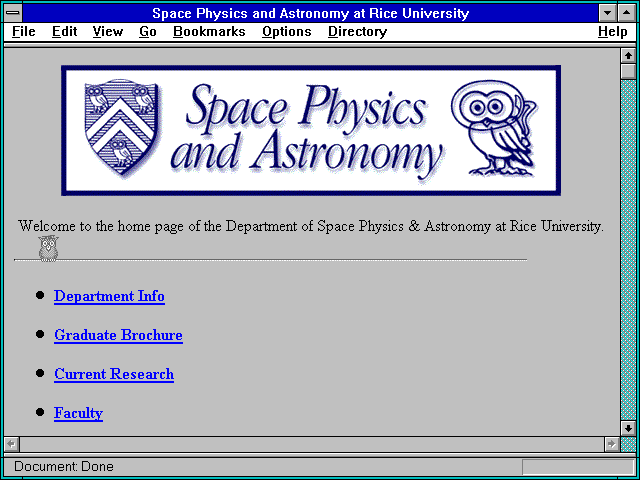Click the window control menu box

(13, 13)
